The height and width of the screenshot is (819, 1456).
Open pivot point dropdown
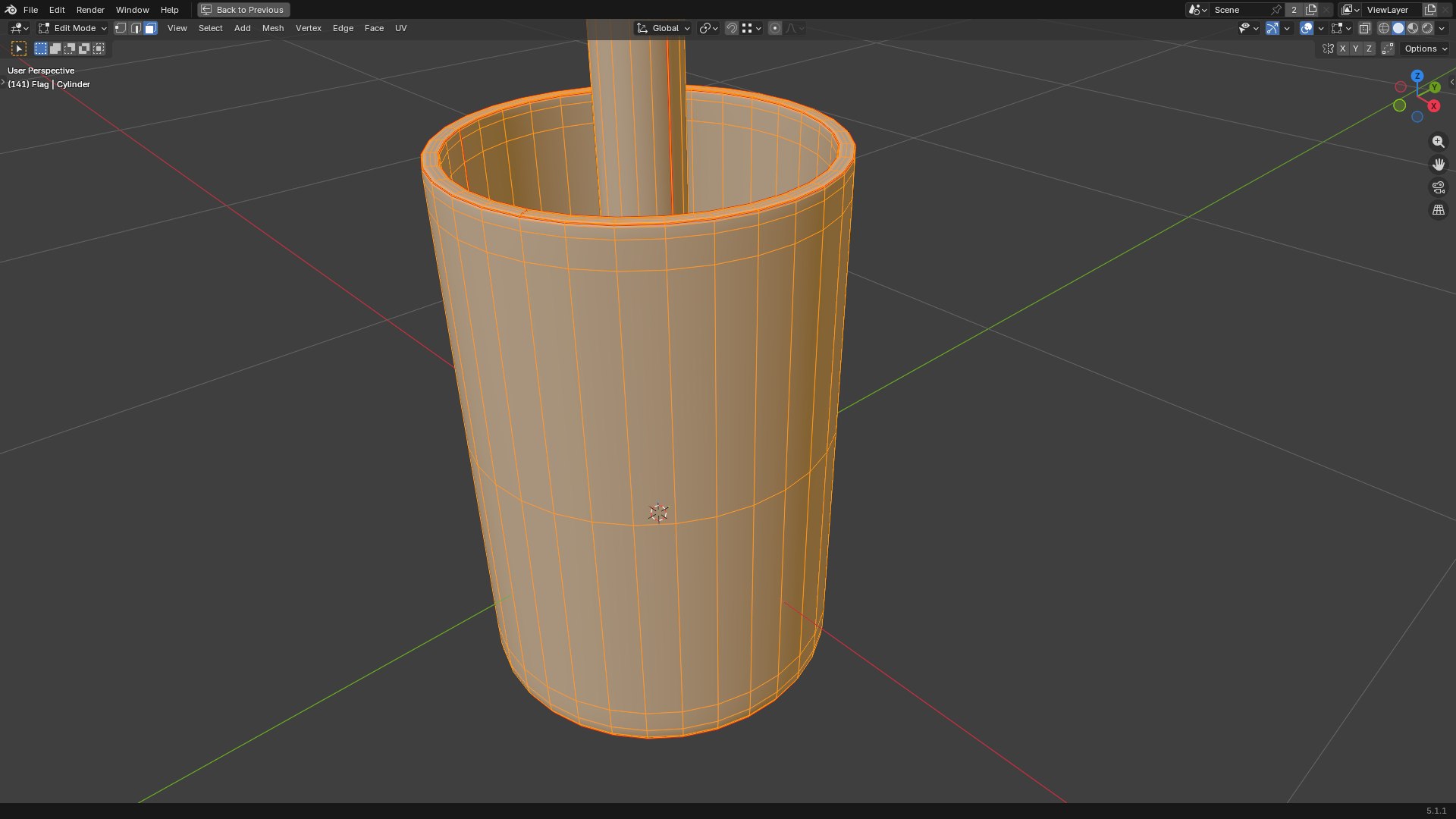[708, 28]
